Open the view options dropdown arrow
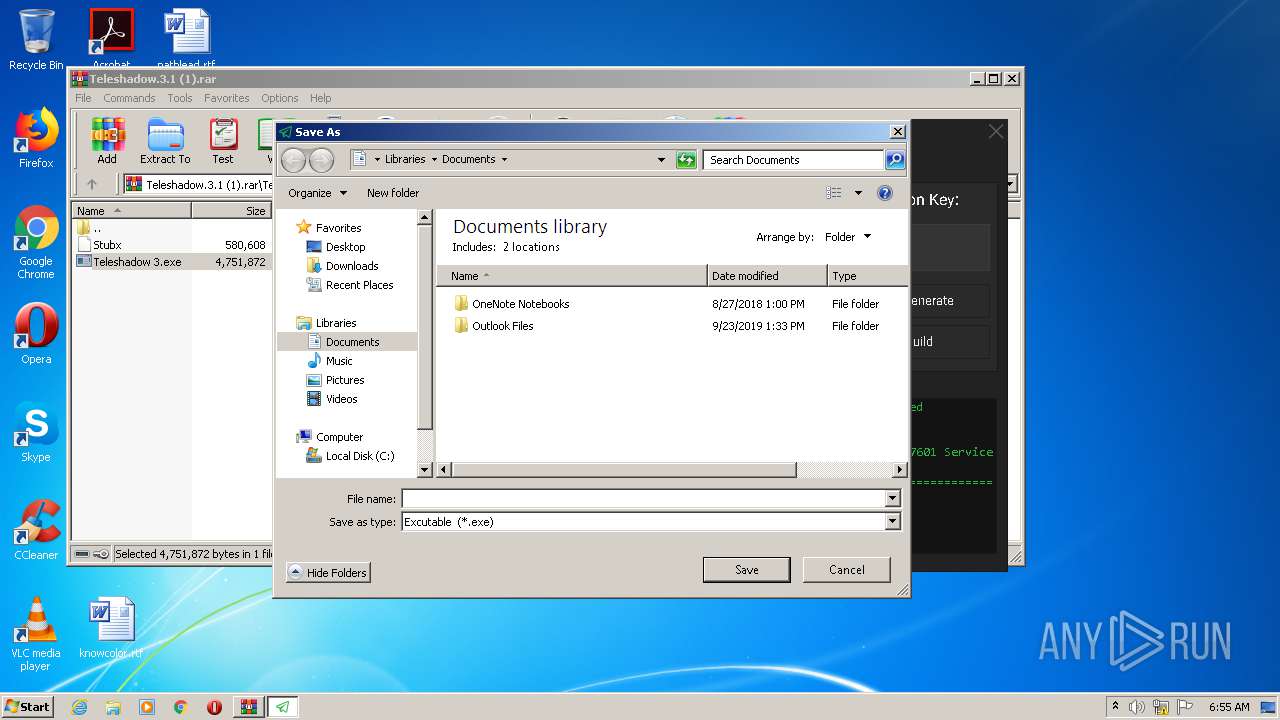The image size is (1280, 720). [x=858, y=193]
